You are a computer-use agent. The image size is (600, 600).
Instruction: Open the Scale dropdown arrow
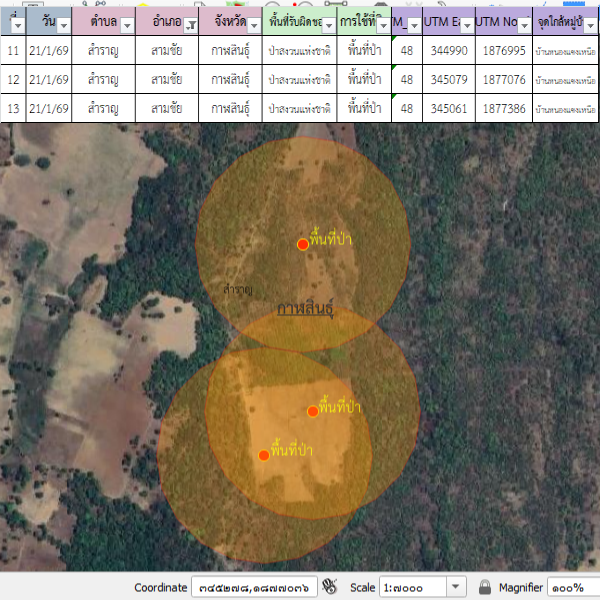456,587
